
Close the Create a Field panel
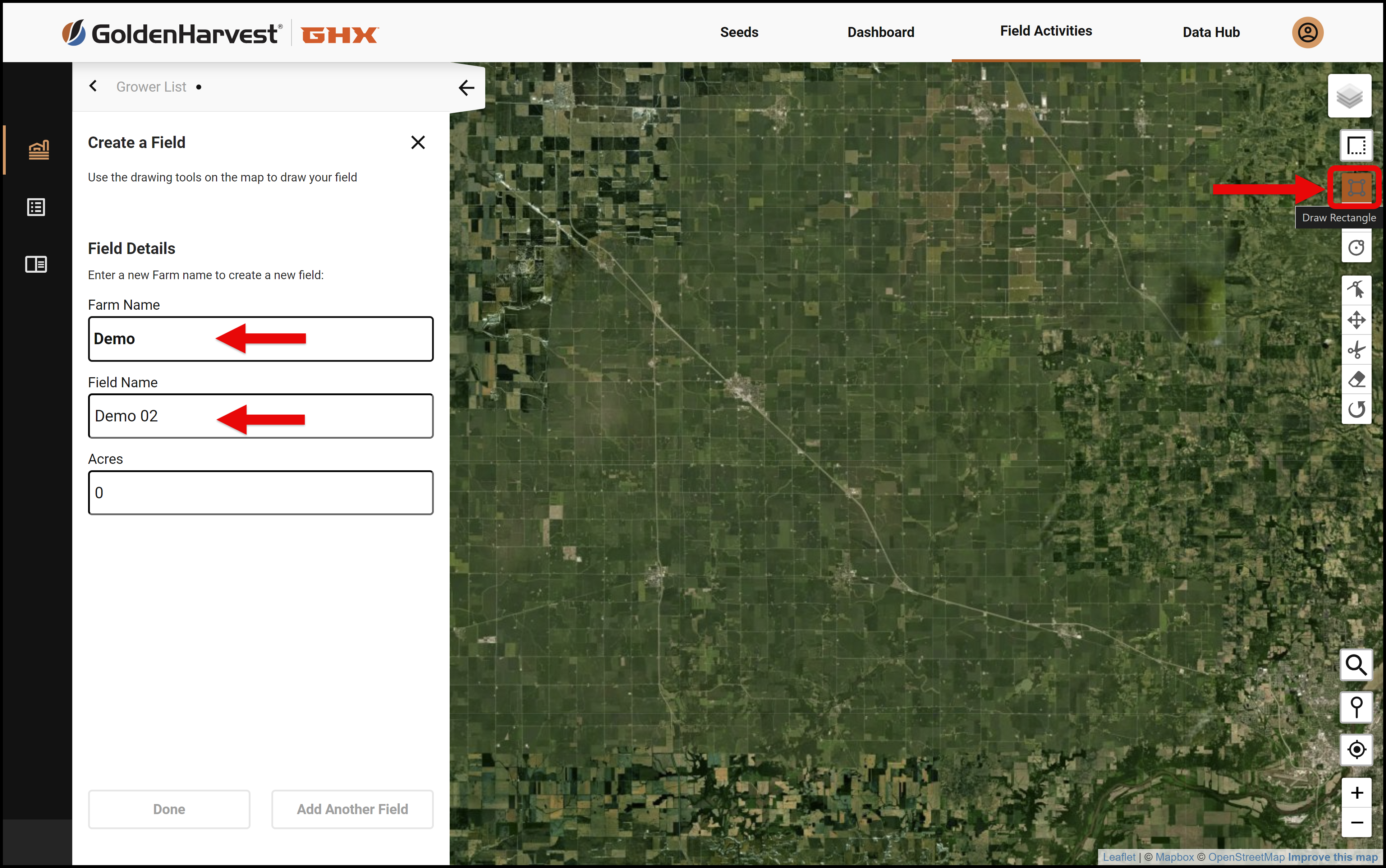[418, 142]
